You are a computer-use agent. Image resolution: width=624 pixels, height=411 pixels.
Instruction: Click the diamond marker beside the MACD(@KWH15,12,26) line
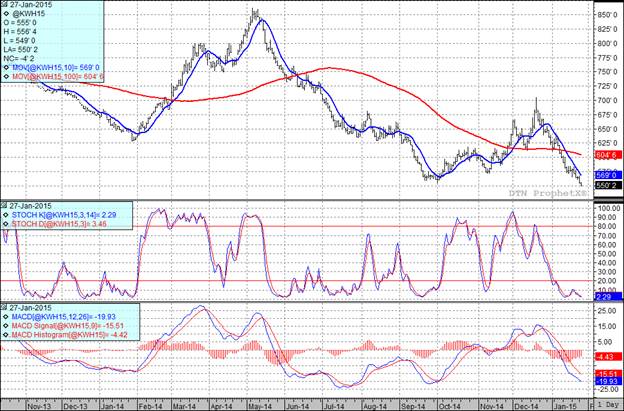(x=6, y=317)
